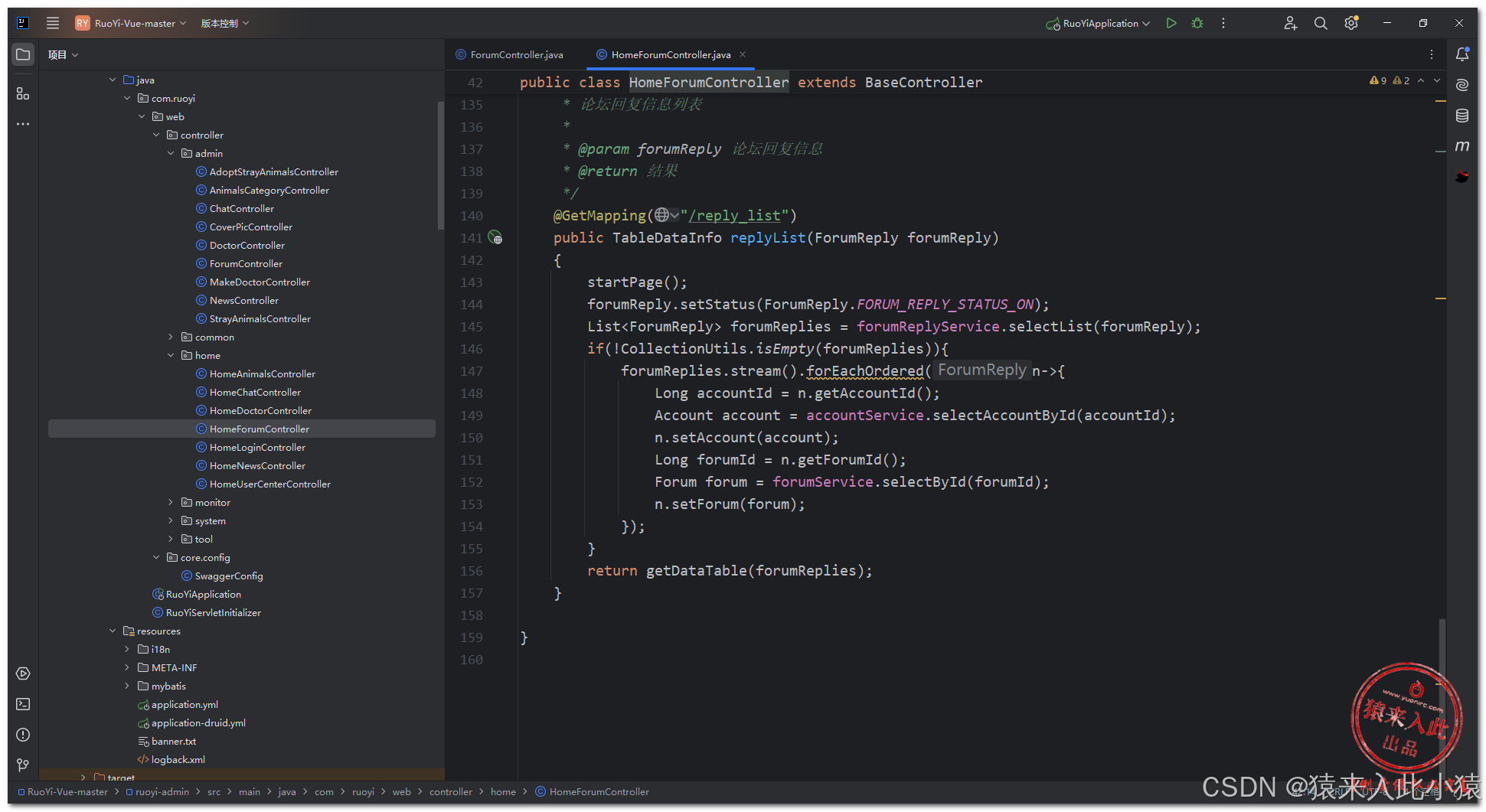Start debugging with the bug icon
1486x812 pixels.
1197,23
